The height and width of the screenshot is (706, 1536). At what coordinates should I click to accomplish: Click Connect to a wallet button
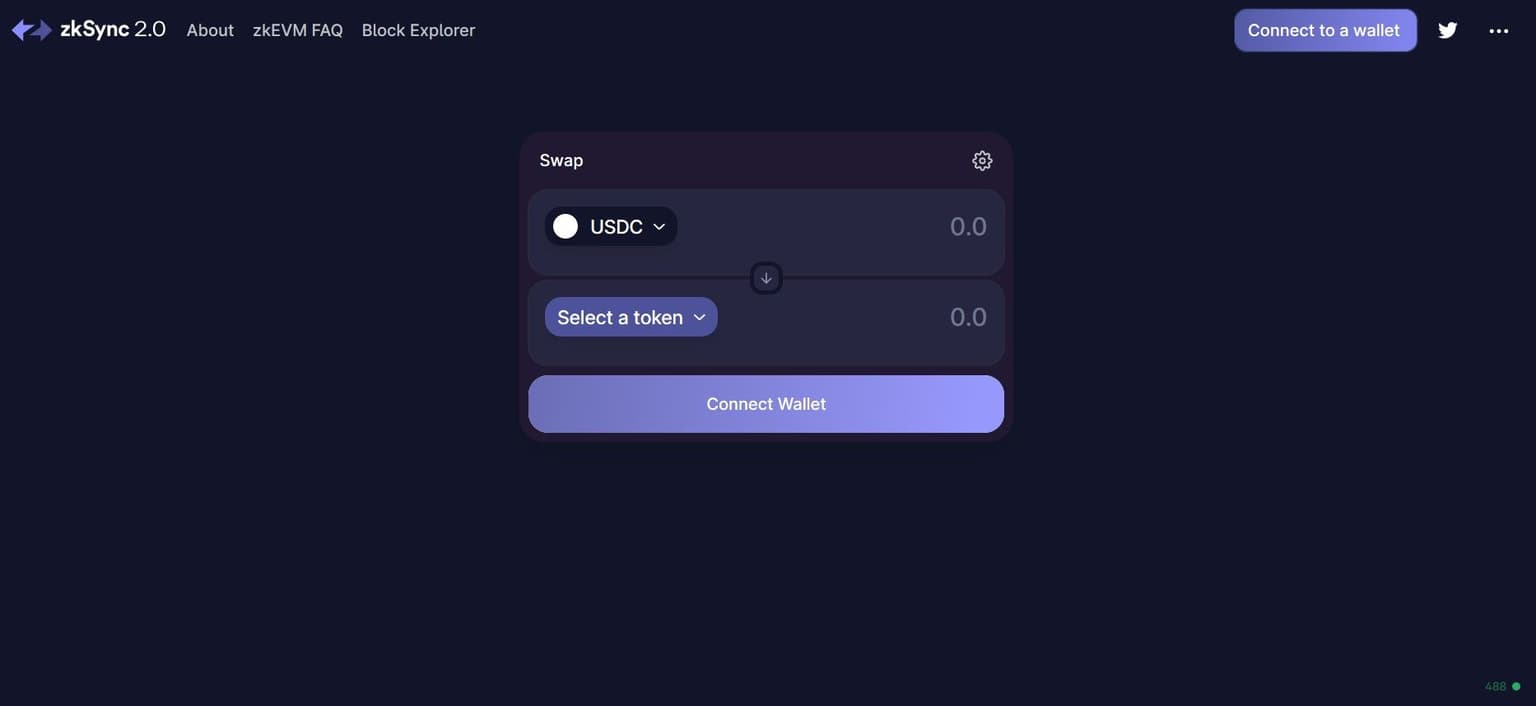(x=1324, y=30)
